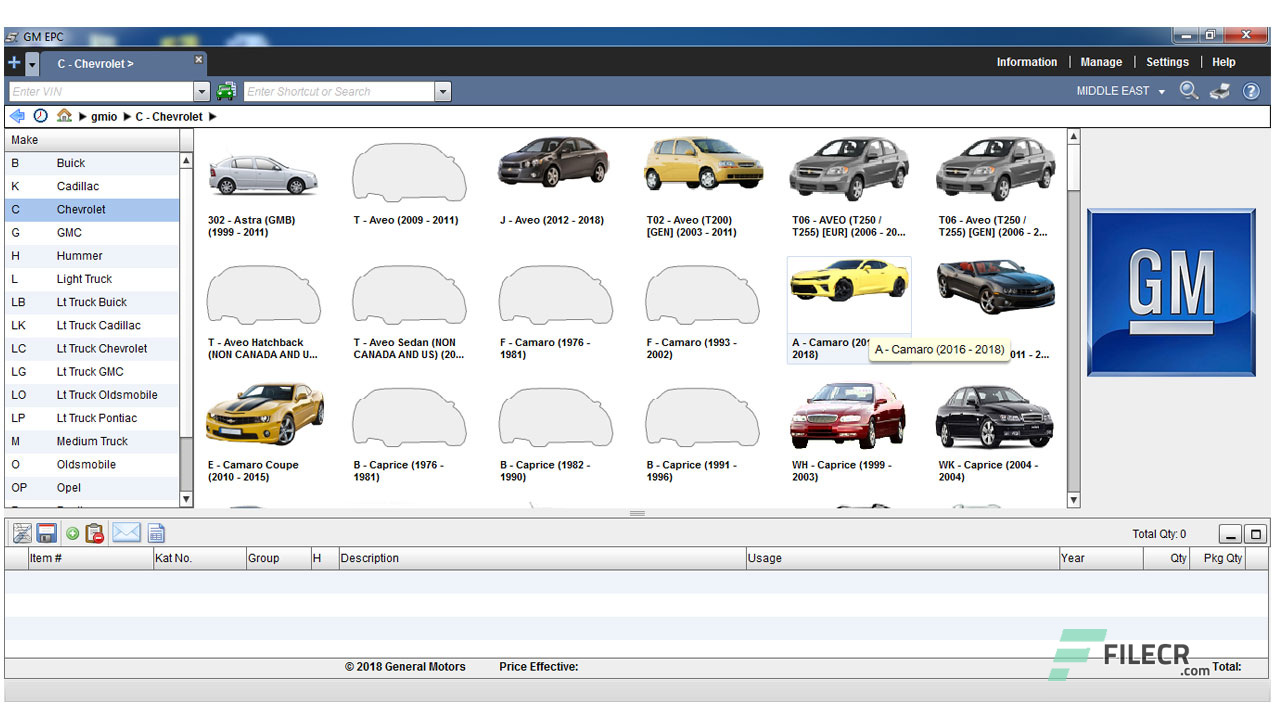The width and height of the screenshot is (1280, 720).
Task: Select Light Truck in the Make list
Action: click(x=92, y=279)
